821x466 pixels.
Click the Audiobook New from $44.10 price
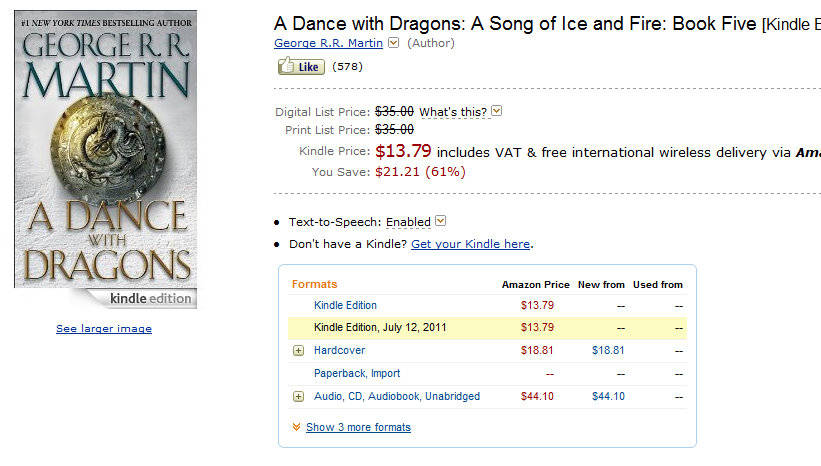tap(608, 396)
